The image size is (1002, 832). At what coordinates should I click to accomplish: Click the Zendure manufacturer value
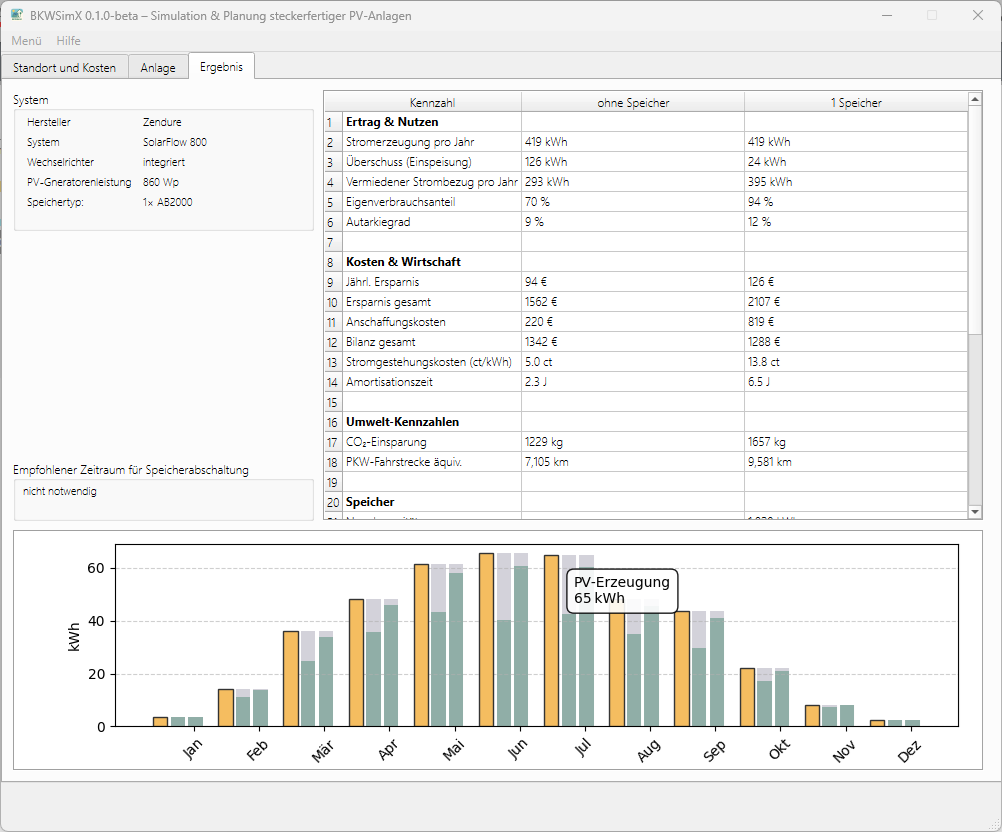pos(162,122)
